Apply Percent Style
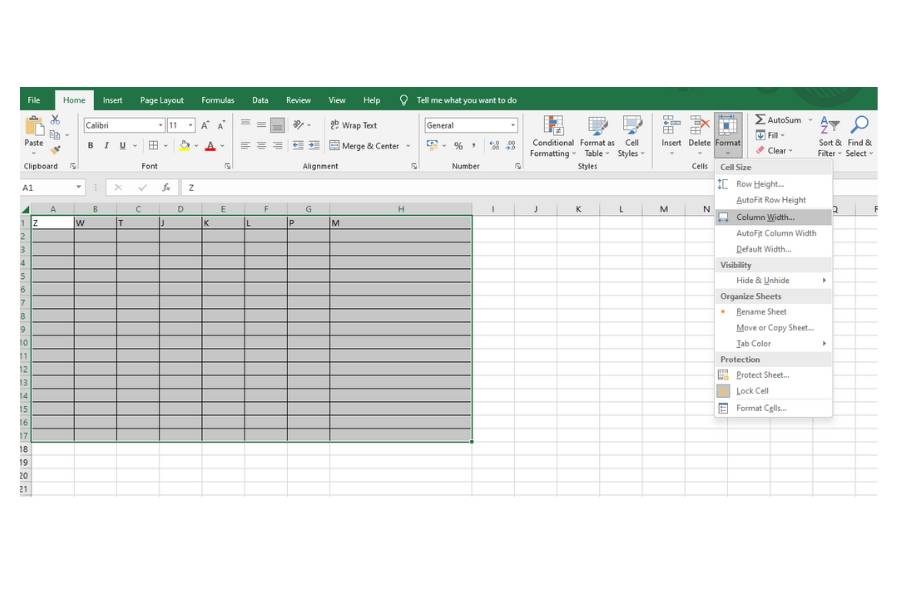Image resolution: width=900 pixels, height=600 pixels. 458,146
